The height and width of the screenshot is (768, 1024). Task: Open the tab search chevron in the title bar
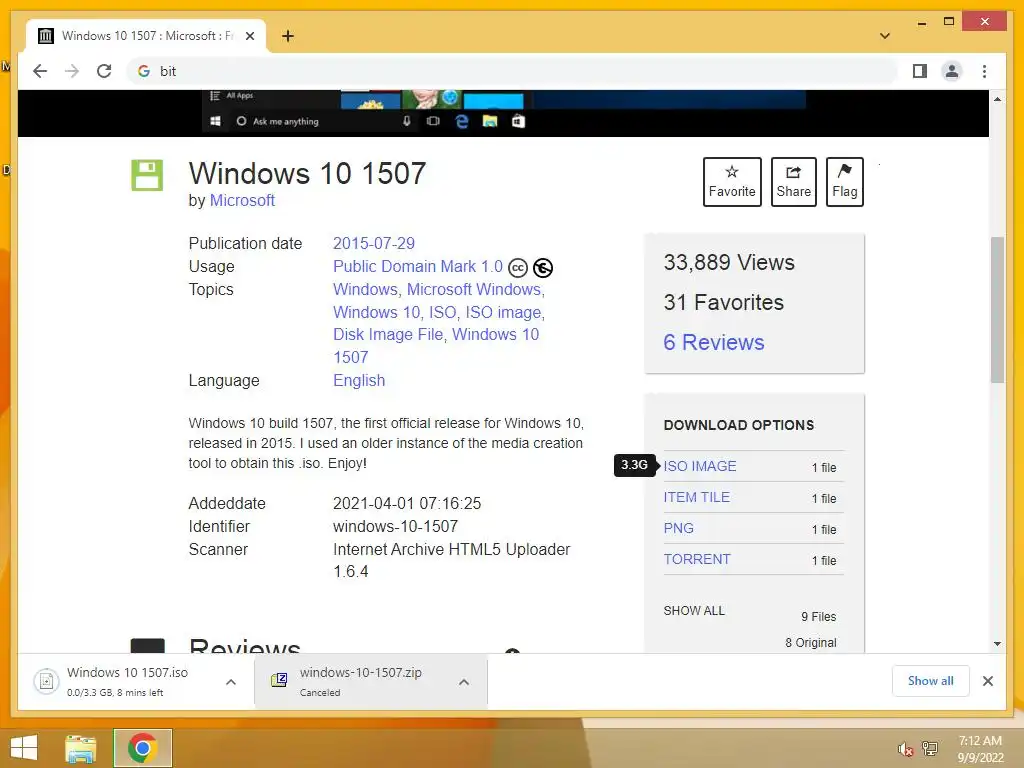point(885,36)
